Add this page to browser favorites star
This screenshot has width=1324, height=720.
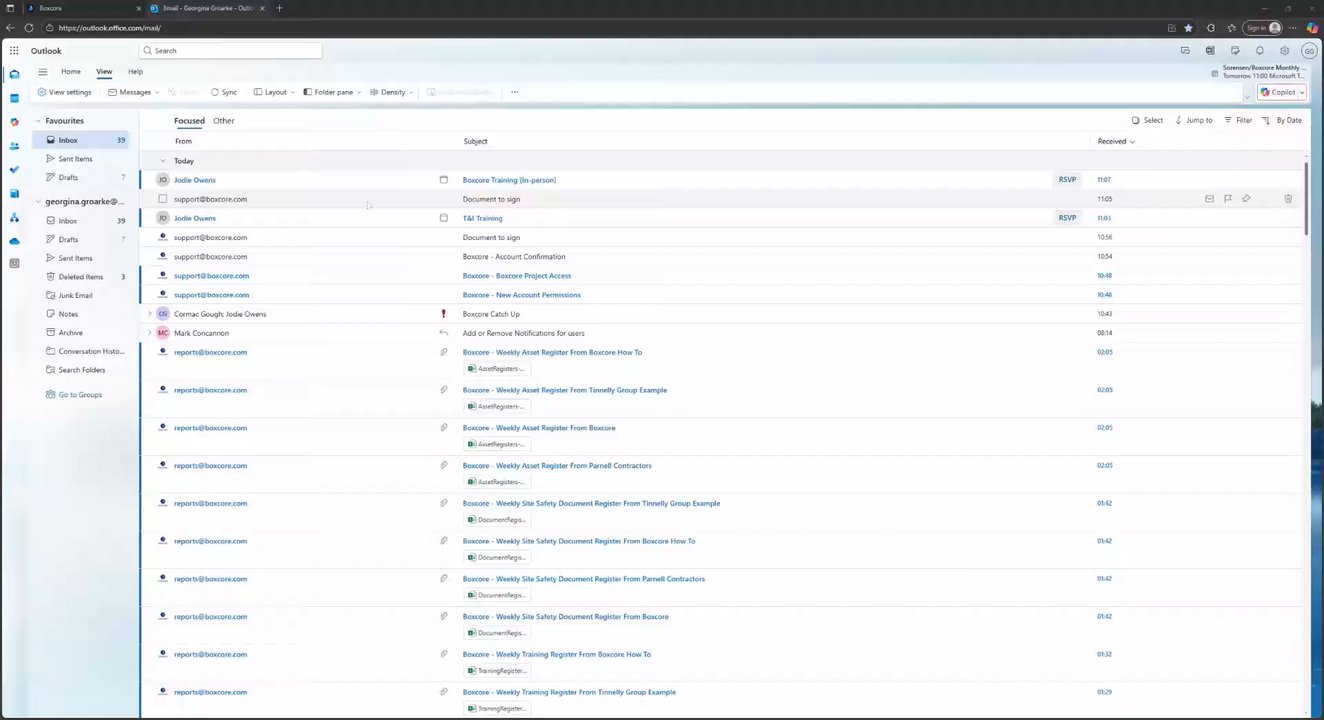(x=1188, y=28)
